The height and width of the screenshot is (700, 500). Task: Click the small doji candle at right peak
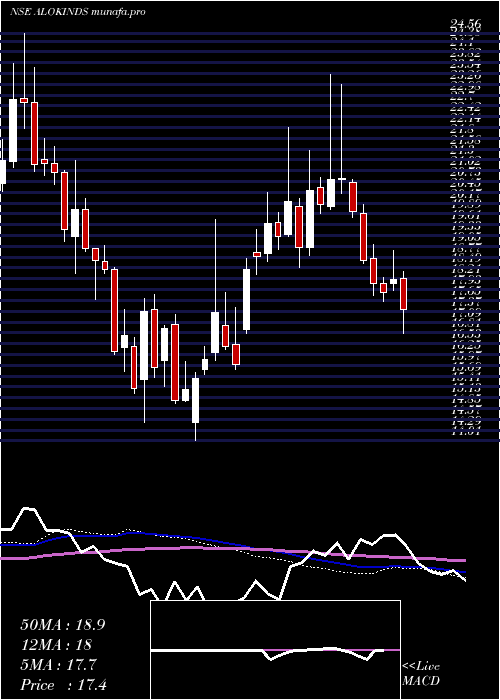[342, 179]
